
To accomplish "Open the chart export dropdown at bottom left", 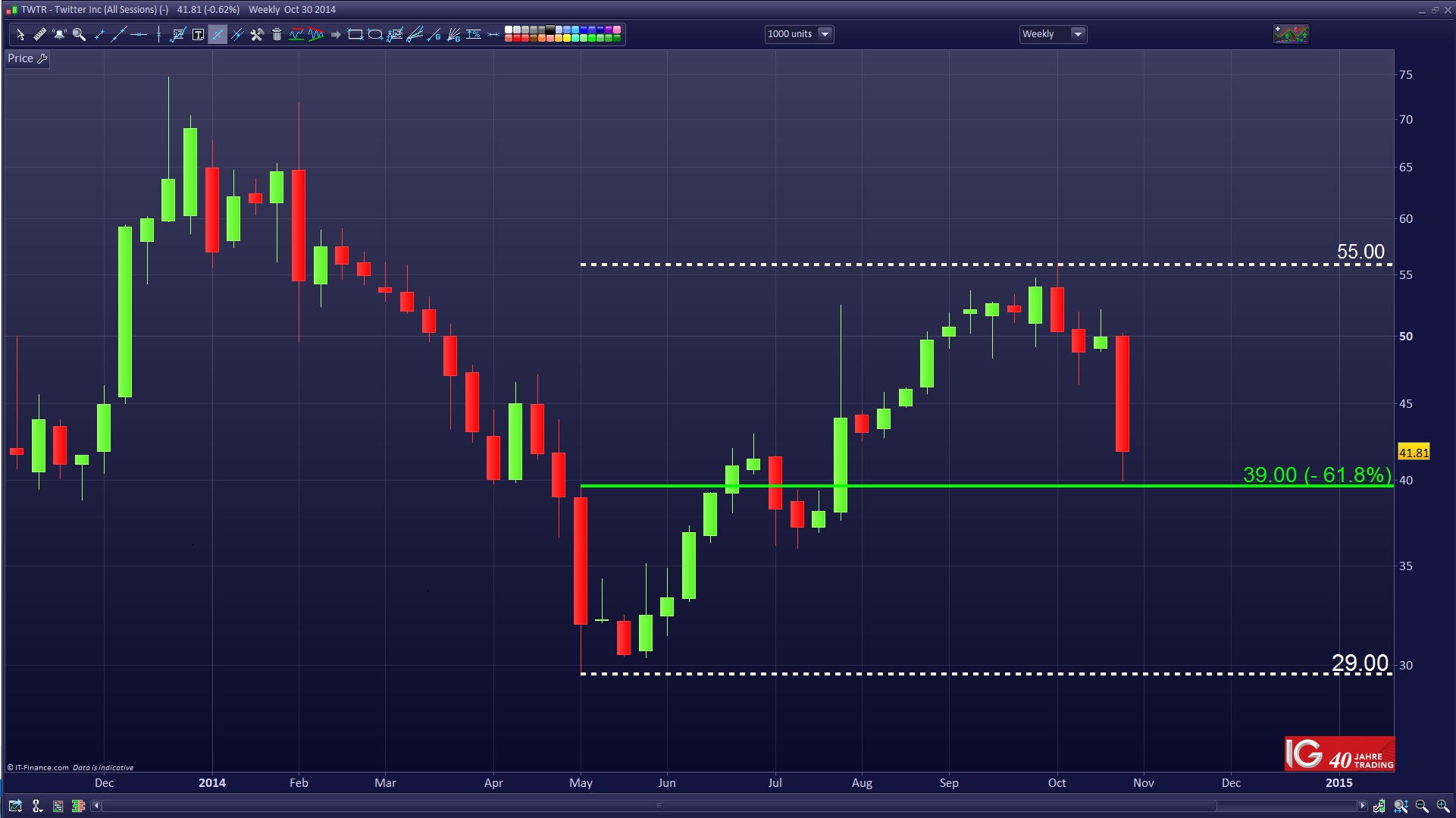I will click(15, 806).
